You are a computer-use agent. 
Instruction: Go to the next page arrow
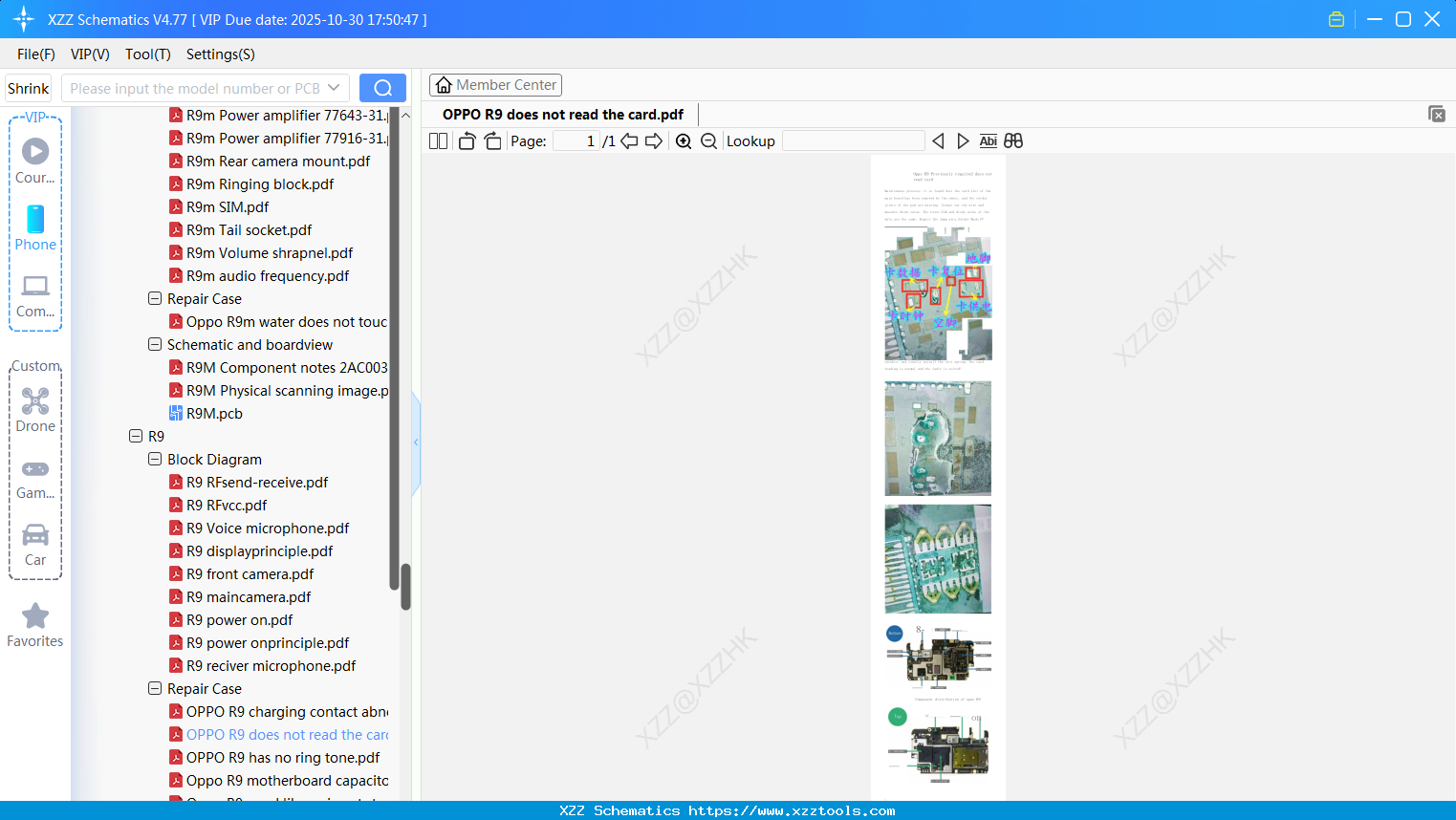click(654, 141)
